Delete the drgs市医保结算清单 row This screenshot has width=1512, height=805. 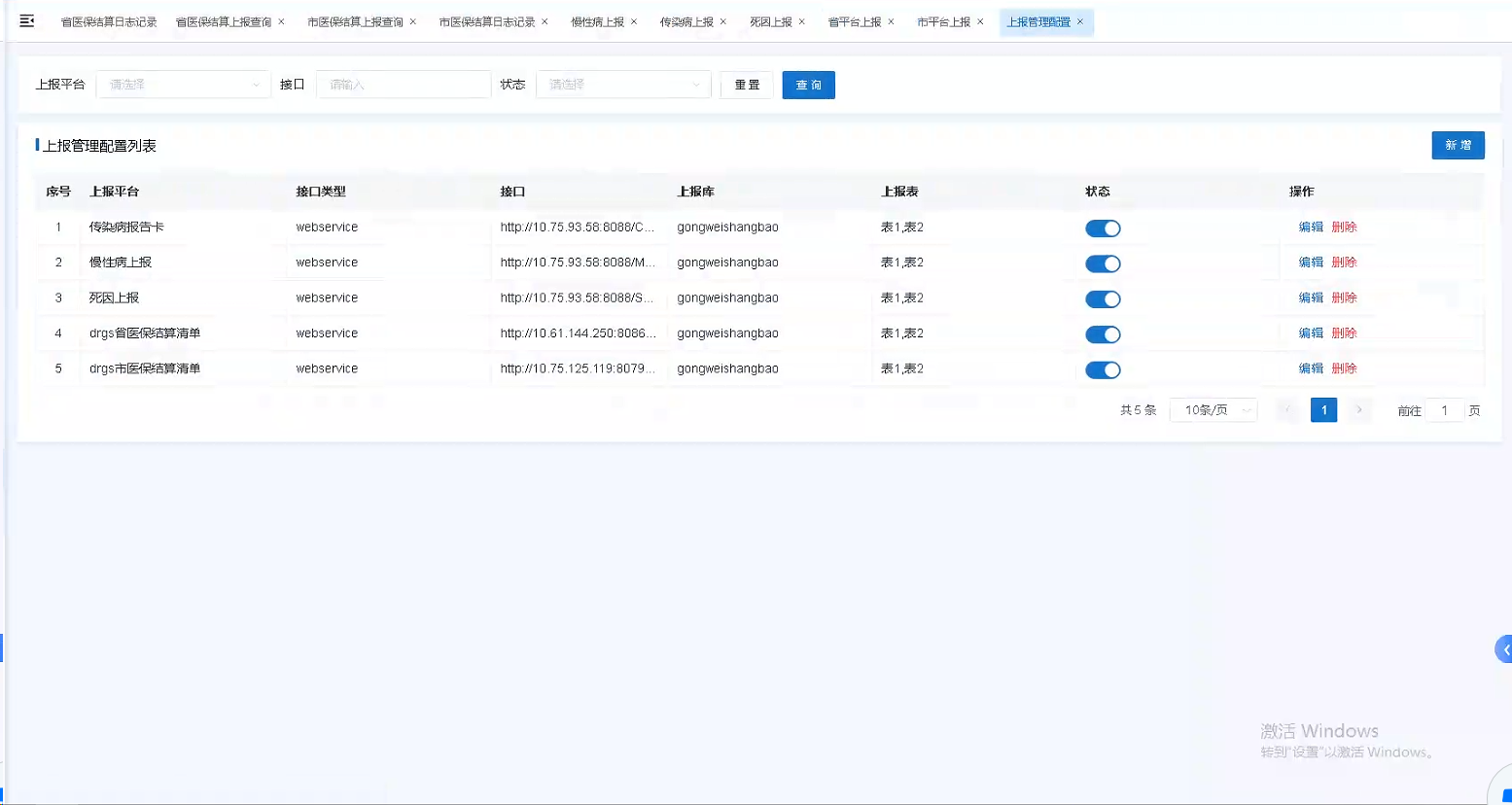point(1344,368)
